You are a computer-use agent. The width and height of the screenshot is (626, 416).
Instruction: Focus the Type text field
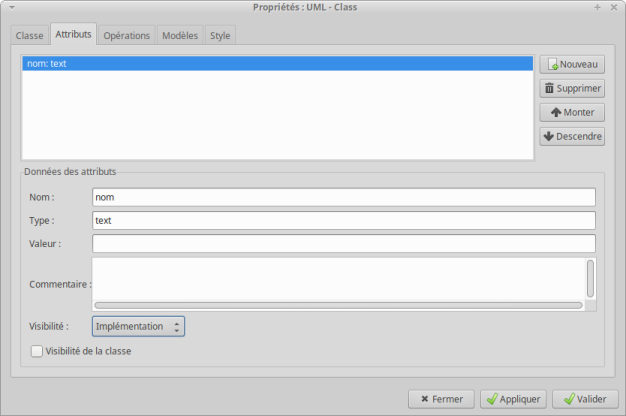[344, 220]
